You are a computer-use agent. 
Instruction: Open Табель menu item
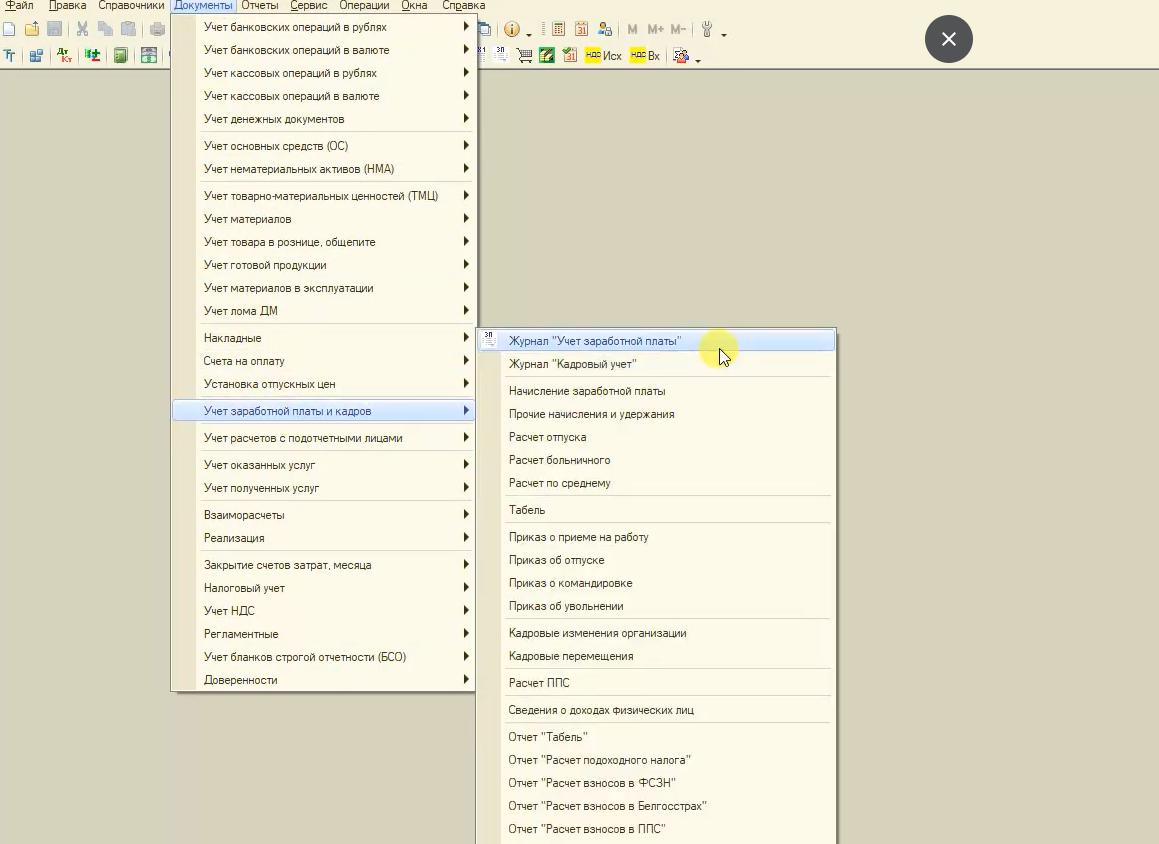point(656,510)
